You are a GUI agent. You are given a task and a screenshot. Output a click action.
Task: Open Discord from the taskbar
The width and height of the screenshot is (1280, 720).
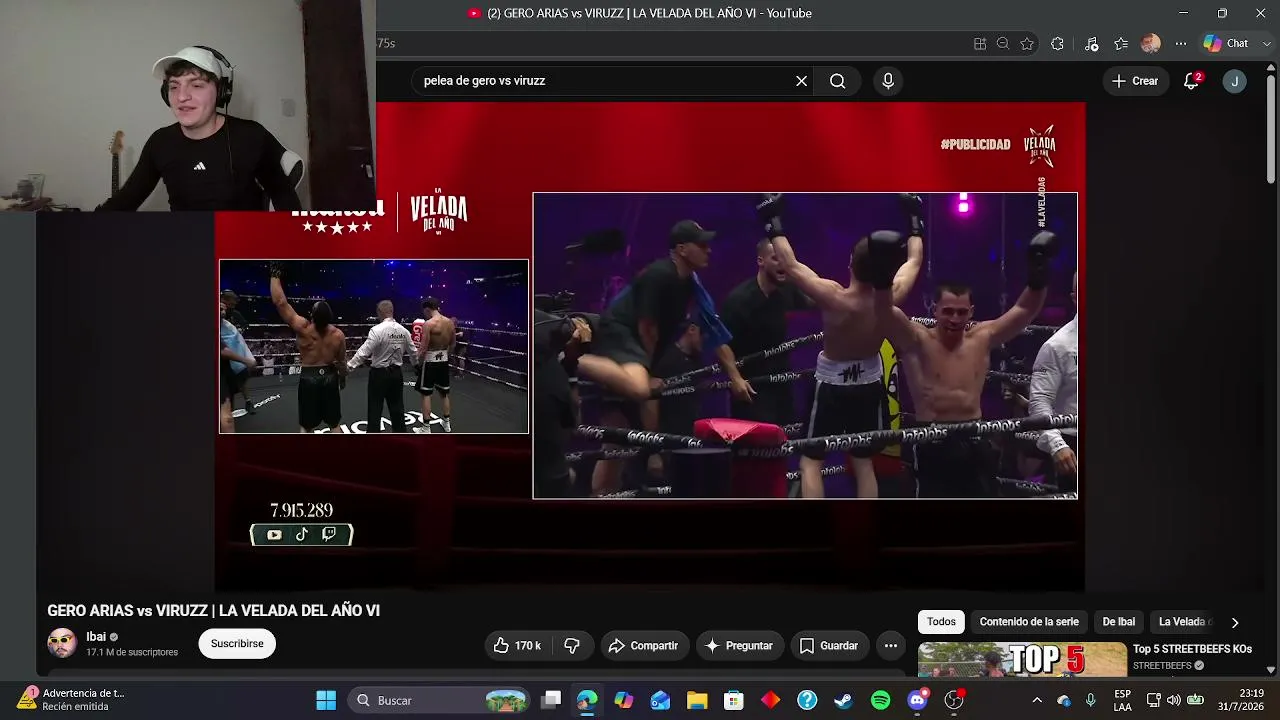(917, 700)
